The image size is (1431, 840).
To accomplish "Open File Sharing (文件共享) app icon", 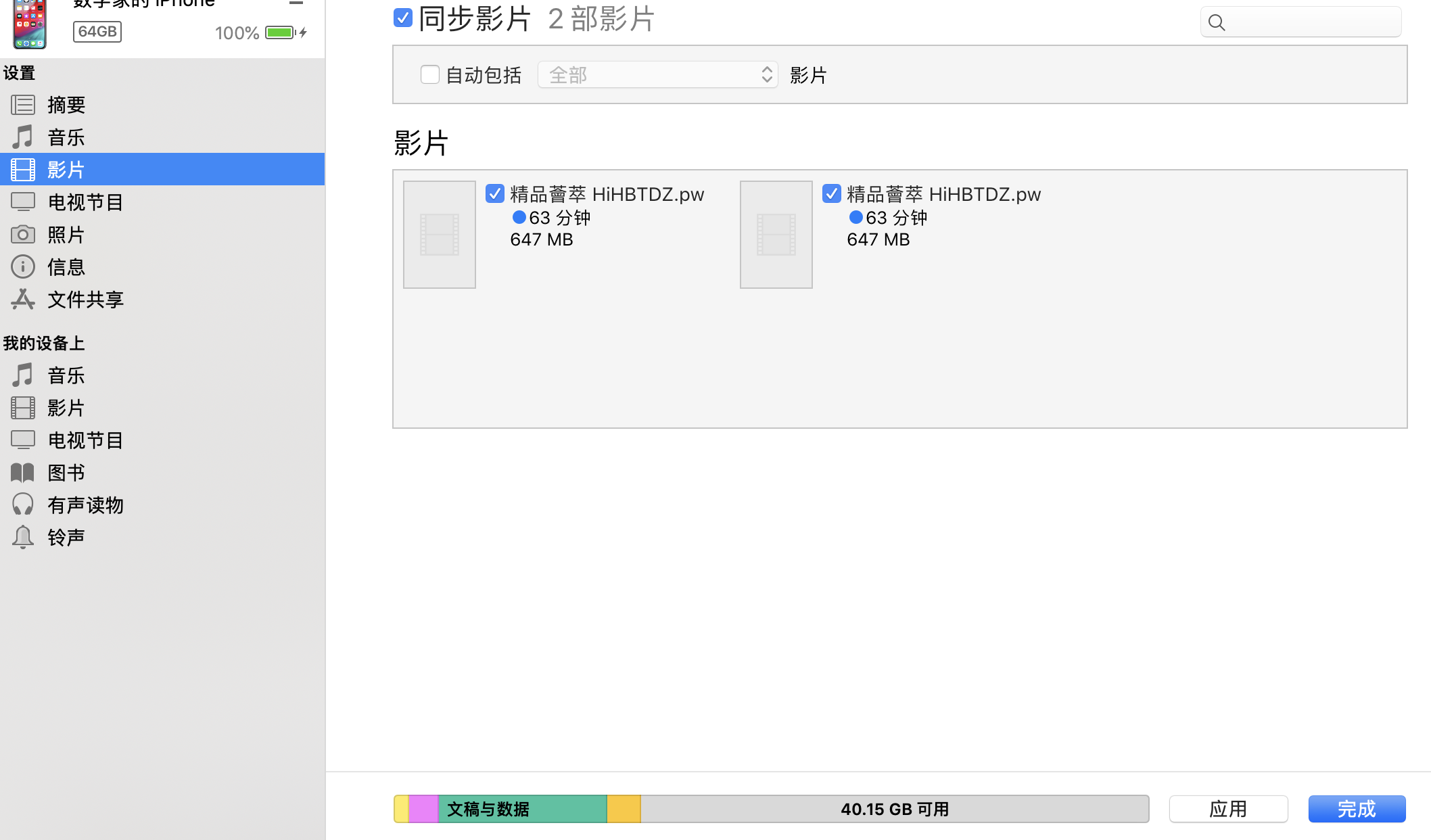I will click(x=23, y=299).
